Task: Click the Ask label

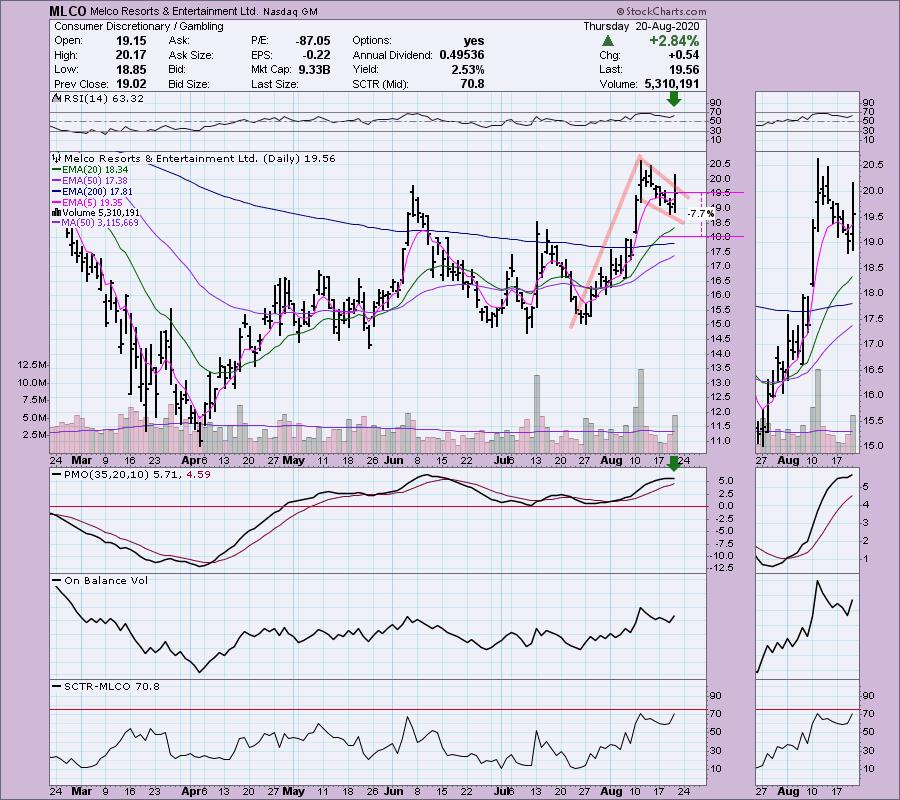Action: point(178,41)
